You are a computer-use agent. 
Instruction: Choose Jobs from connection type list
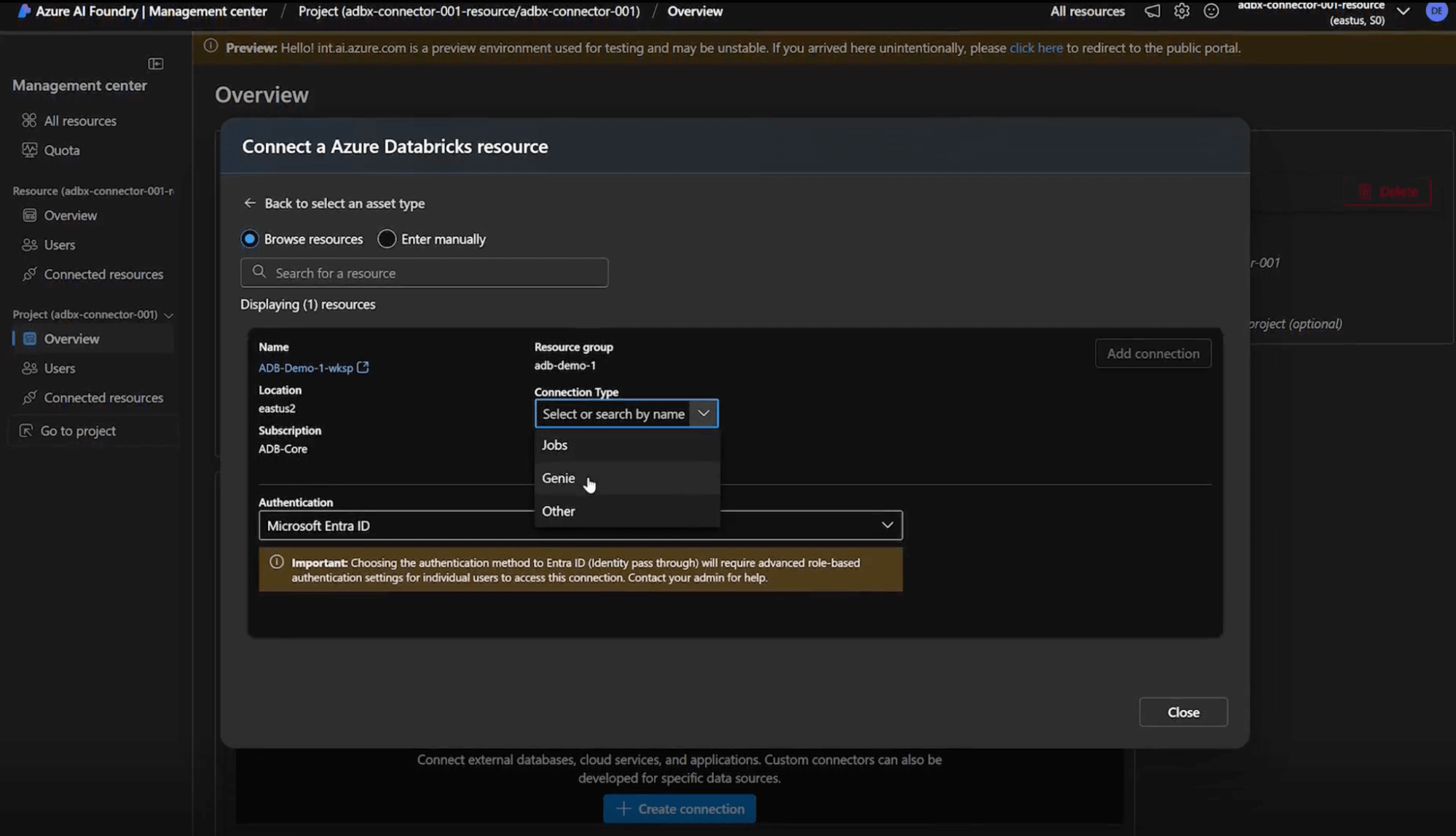(x=554, y=445)
